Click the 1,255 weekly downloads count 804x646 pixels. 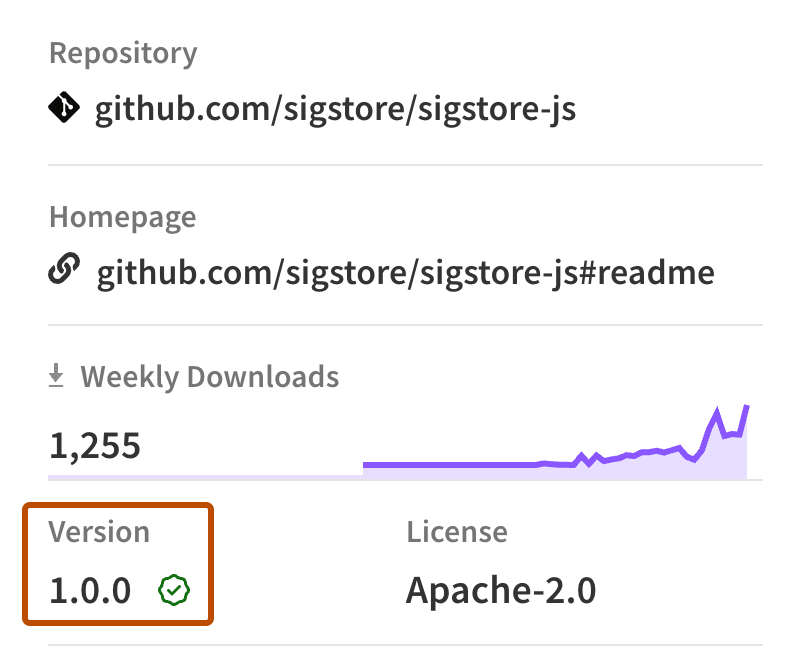click(x=95, y=445)
